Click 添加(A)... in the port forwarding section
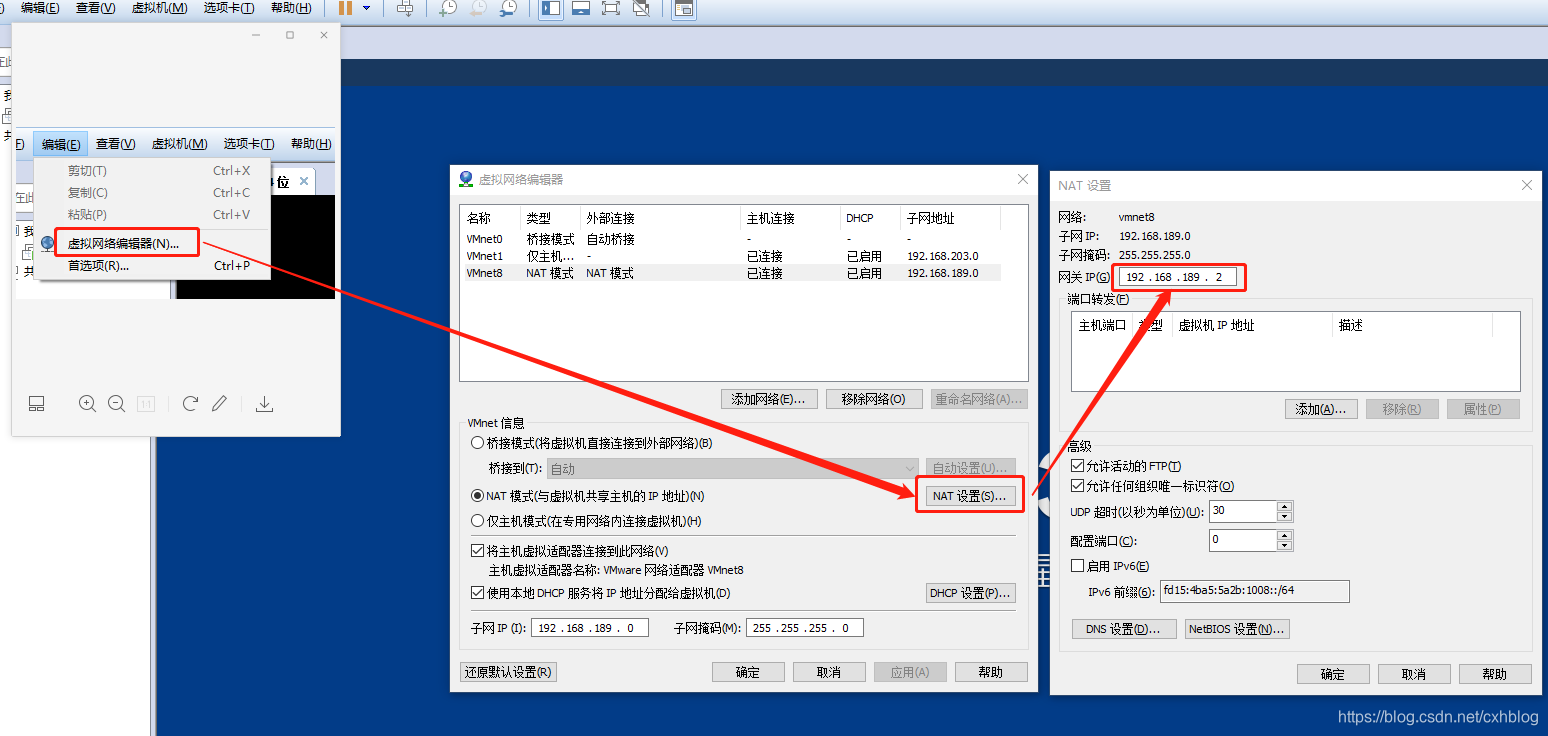The width and height of the screenshot is (1548, 736). 1321,409
